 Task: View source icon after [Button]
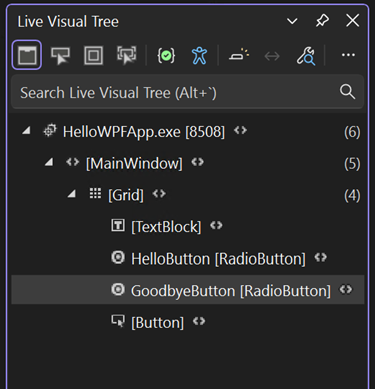tap(199, 321)
